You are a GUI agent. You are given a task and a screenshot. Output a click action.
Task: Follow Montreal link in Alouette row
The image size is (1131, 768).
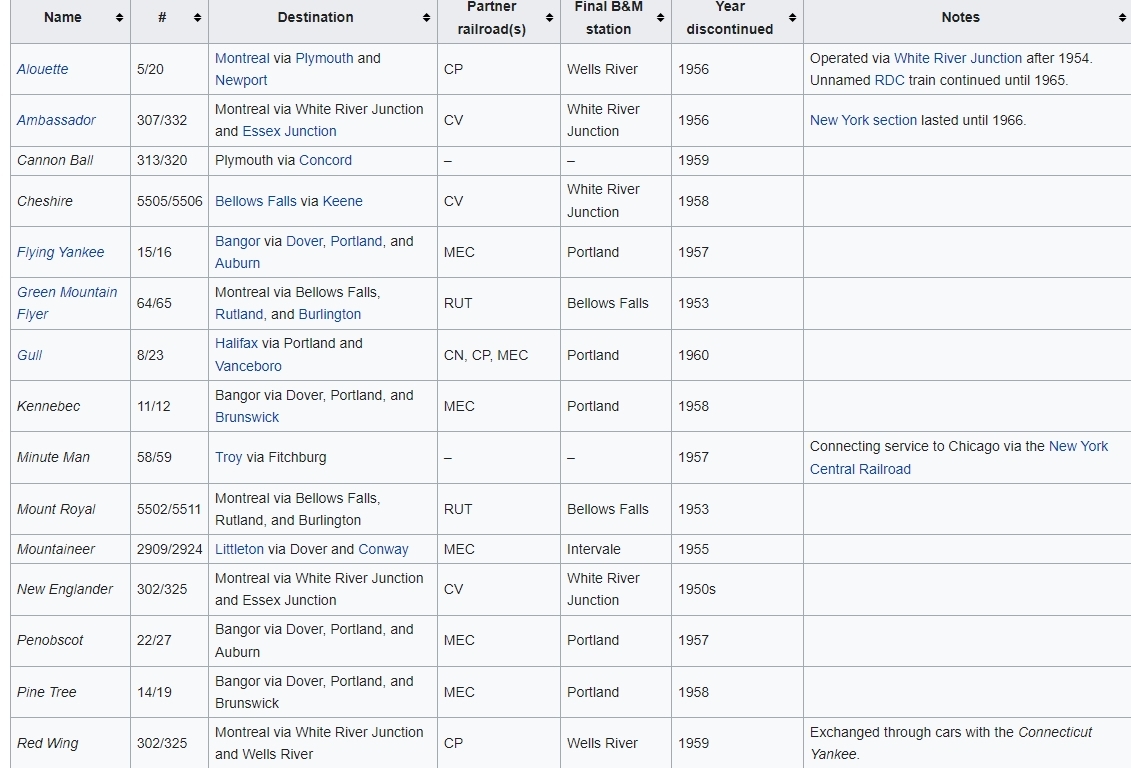pyautogui.click(x=242, y=58)
